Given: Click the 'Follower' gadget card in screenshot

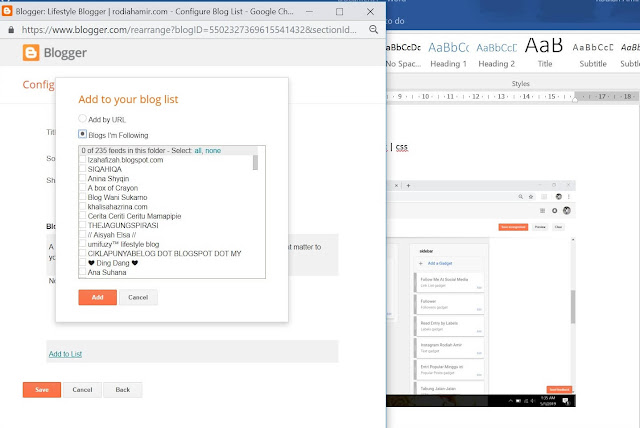Looking at the screenshot, I should click(x=449, y=304).
